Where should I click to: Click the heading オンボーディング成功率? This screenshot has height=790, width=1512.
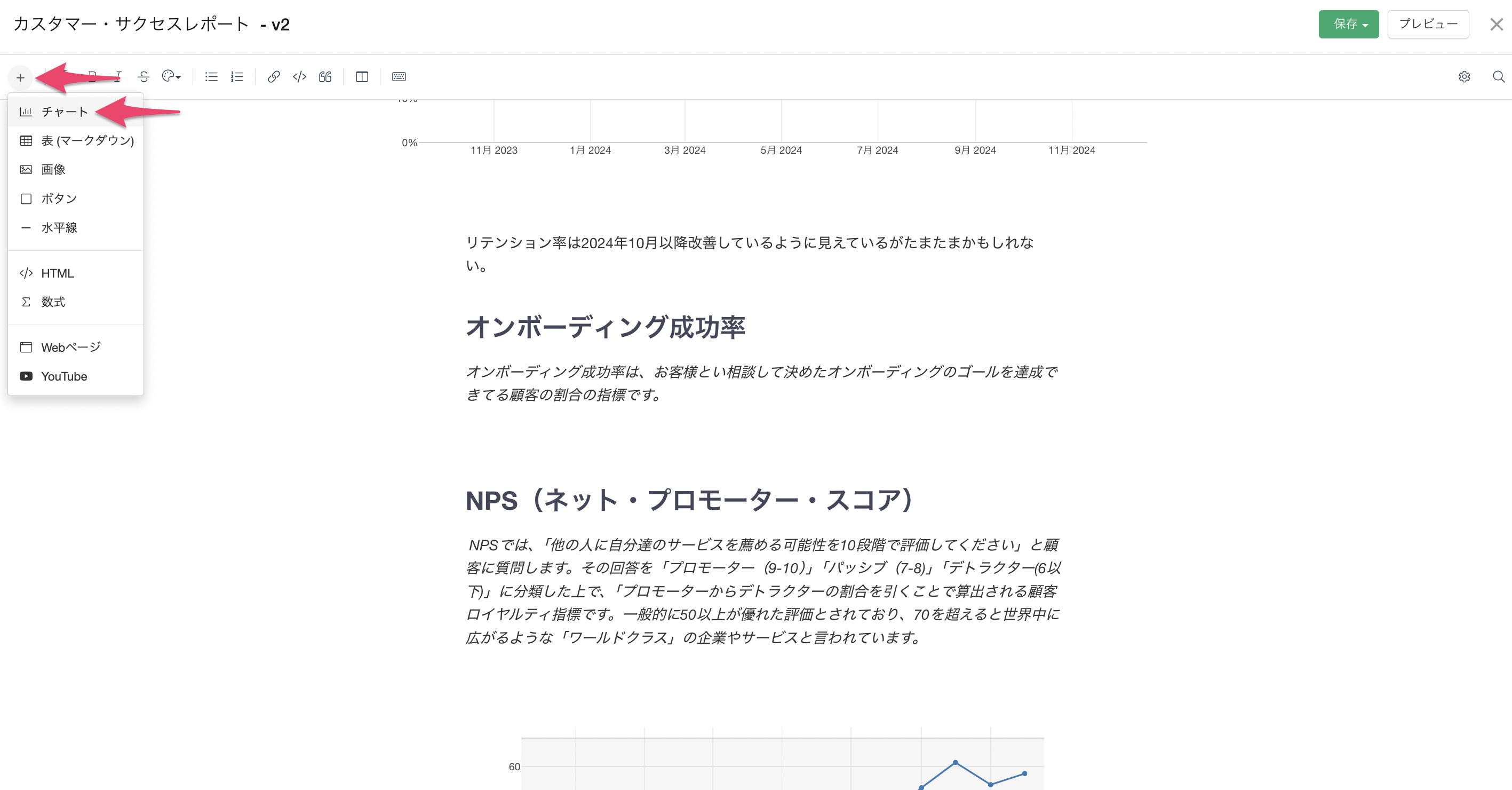click(x=605, y=327)
